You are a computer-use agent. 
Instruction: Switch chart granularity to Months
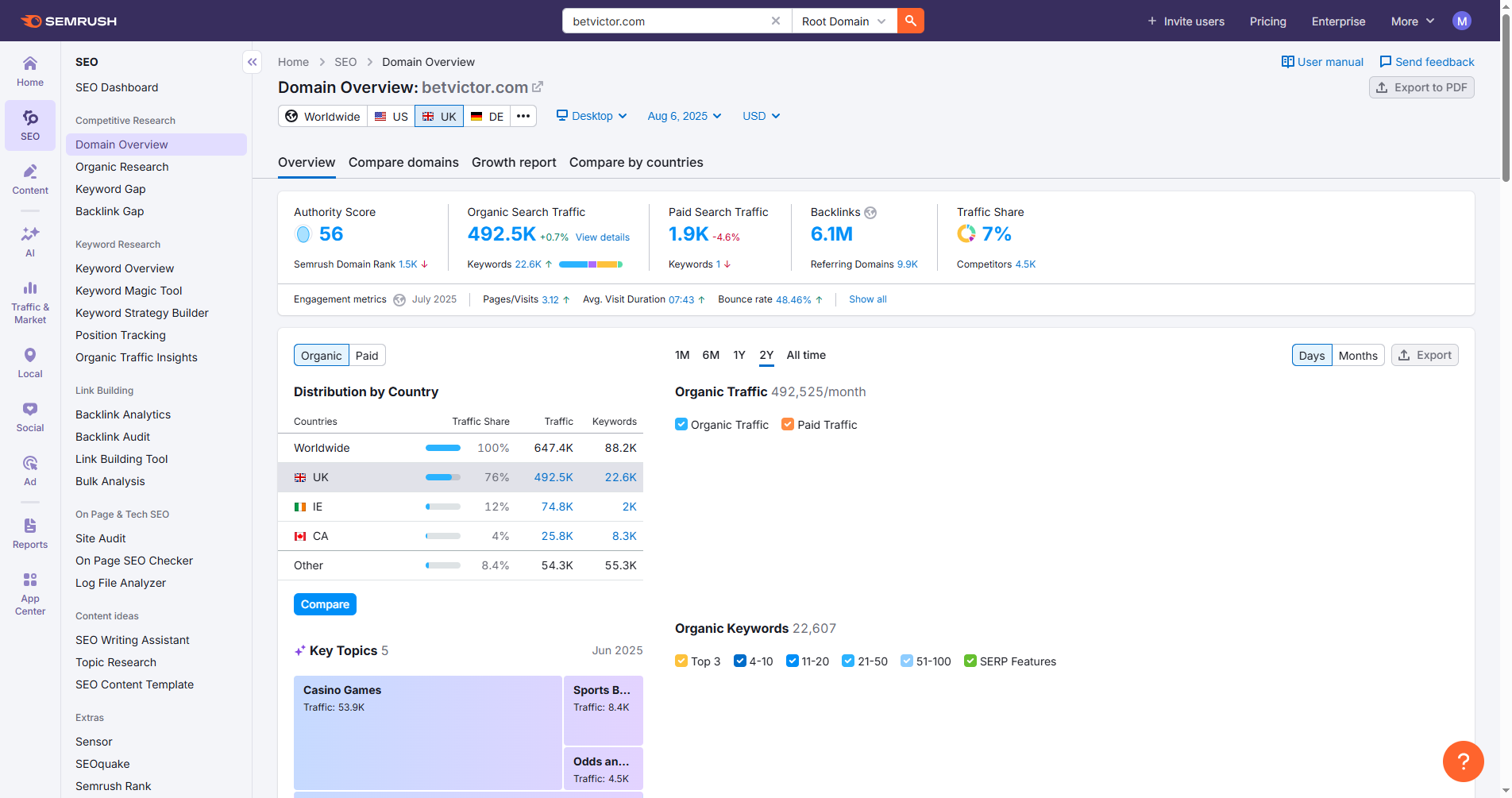[x=1358, y=355]
